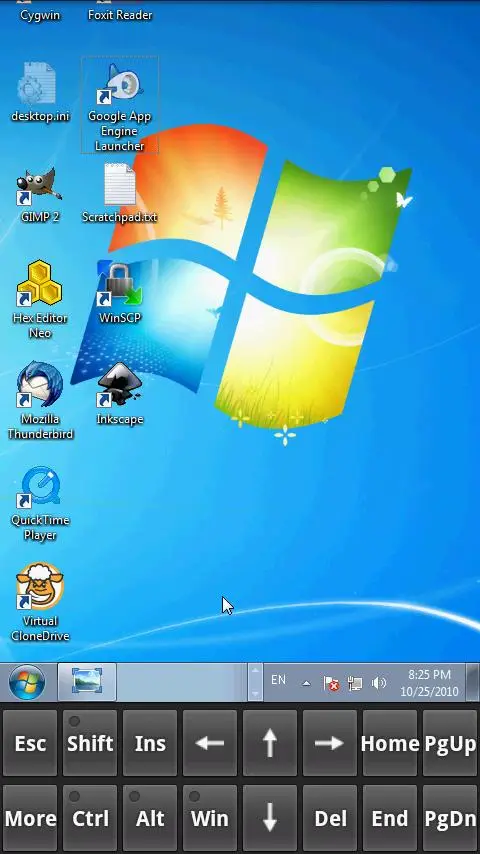Click the Show Desktop strip at the taskbar end
480x854 pixels.
473,682
